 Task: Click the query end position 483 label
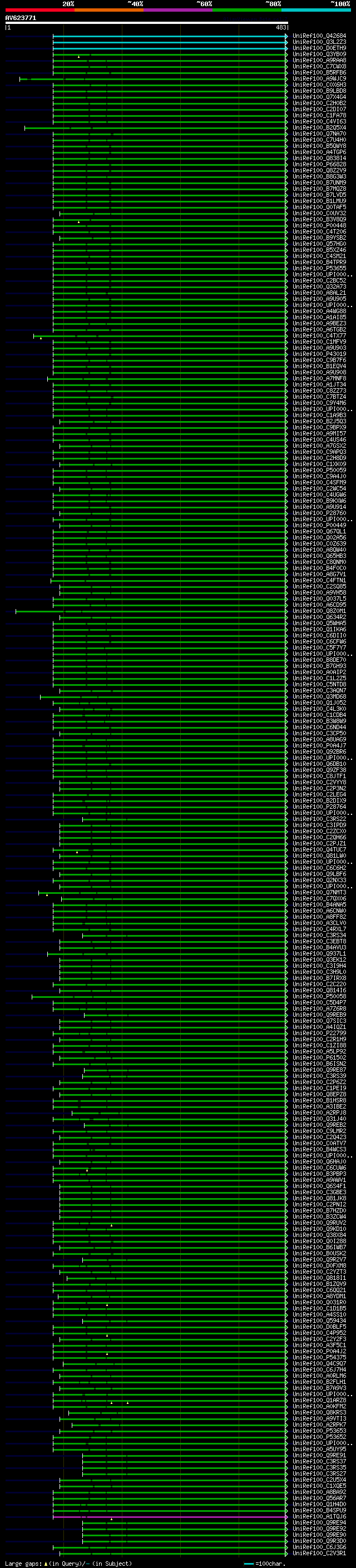(280, 27)
